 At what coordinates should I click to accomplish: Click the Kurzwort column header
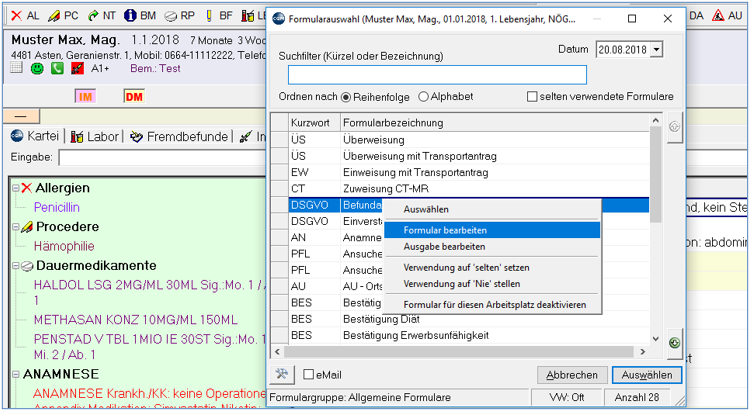314,122
